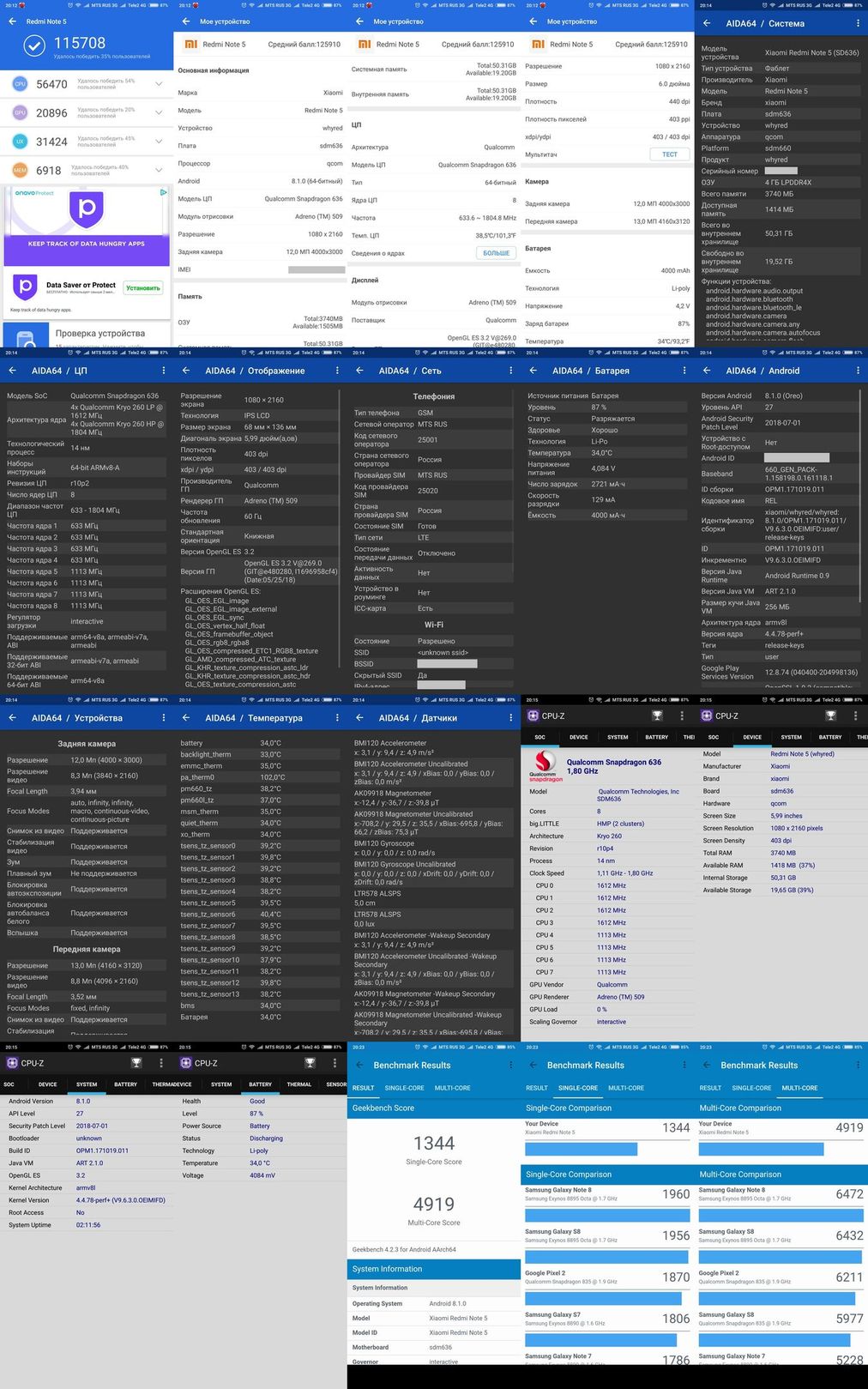
Task: Expand the CPU score 56470 row
Action: coord(159,84)
